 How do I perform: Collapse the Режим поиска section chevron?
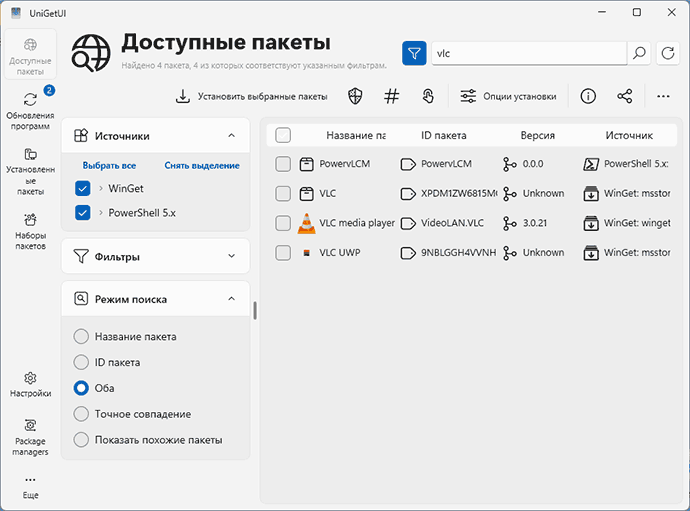click(x=231, y=299)
